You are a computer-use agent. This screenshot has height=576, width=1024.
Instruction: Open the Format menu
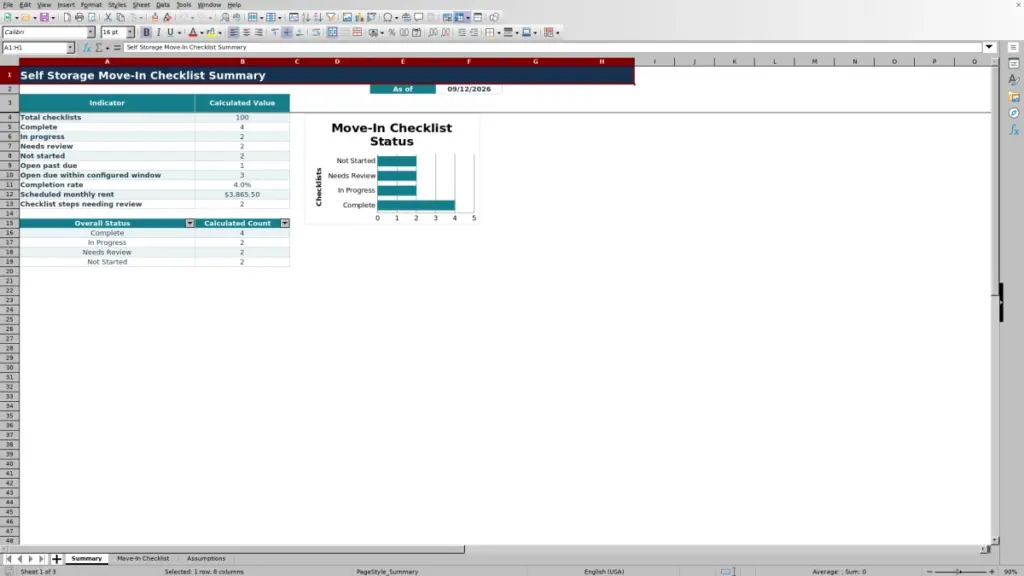click(x=91, y=5)
